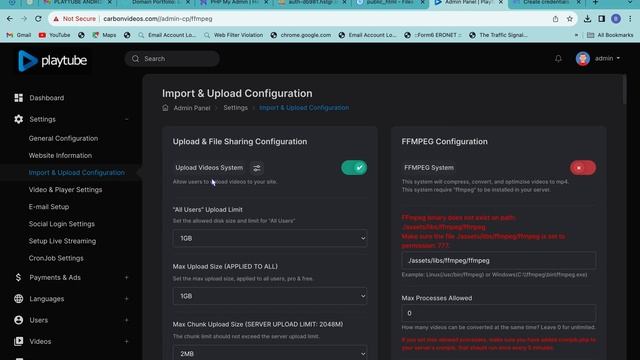Switch to the PHP My Admin tab
640x360 pixels.
pyautogui.click(x=234, y=3)
